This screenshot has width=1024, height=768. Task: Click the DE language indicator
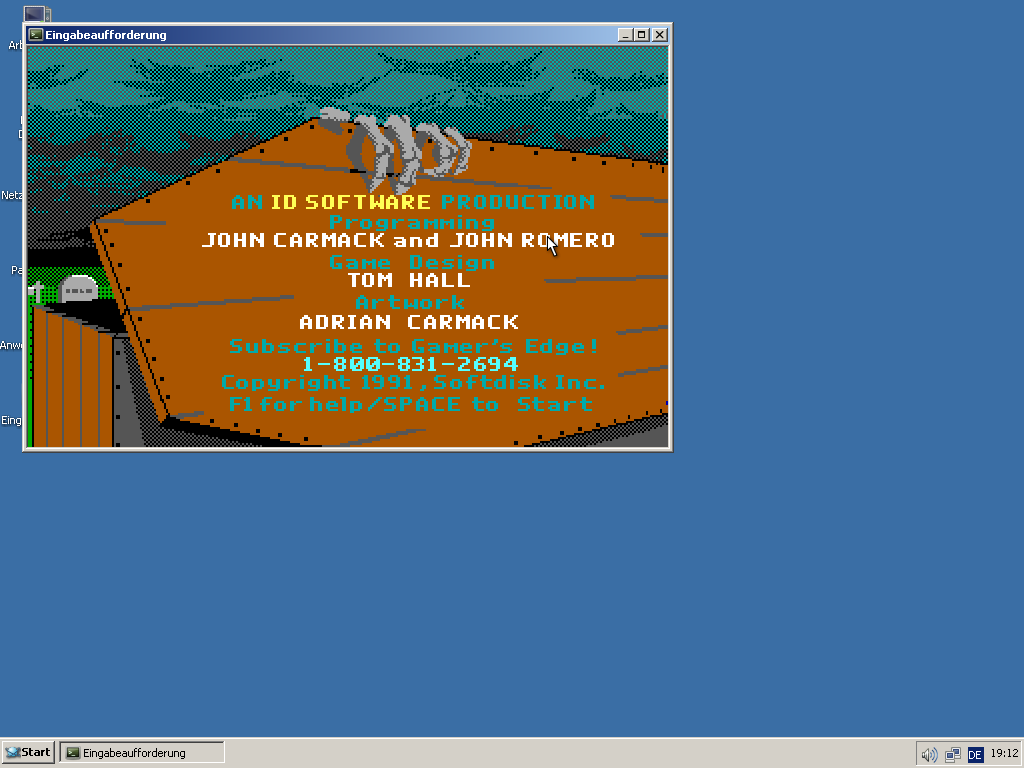coord(975,755)
